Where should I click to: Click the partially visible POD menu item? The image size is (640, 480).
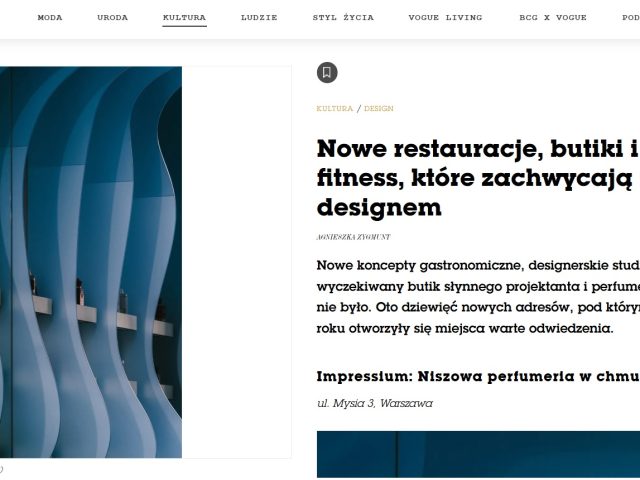[x=631, y=18]
